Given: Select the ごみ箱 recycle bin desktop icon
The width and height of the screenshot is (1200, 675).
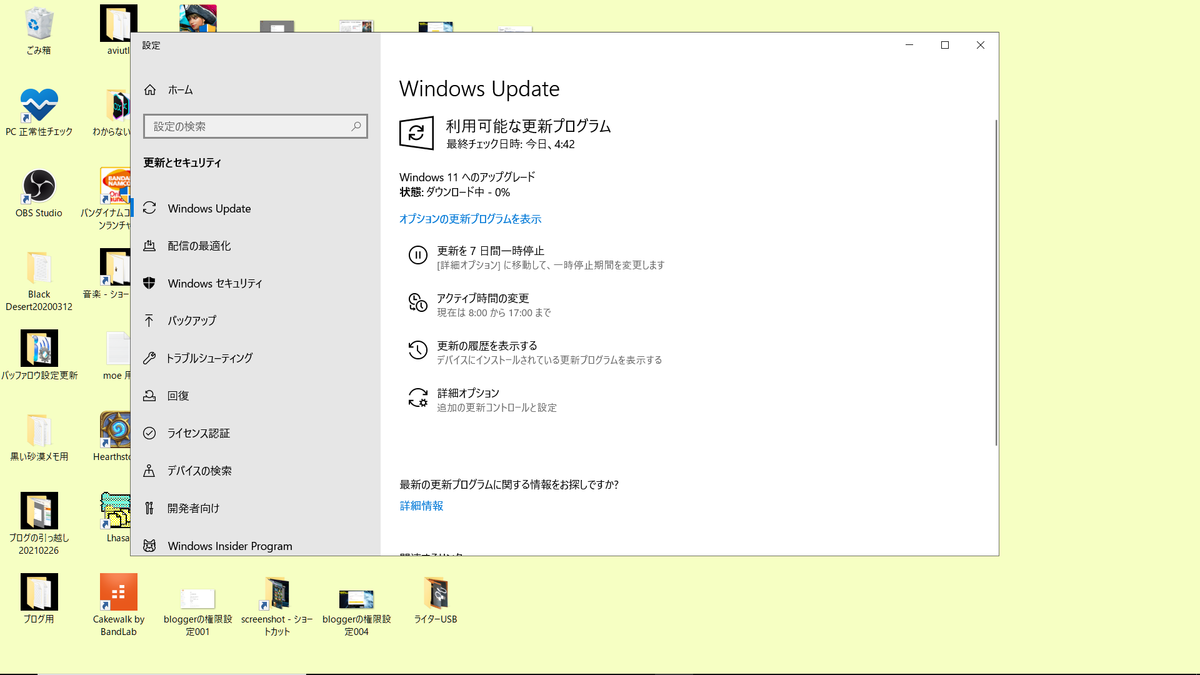Looking at the screenshot, I should (39, 23).
